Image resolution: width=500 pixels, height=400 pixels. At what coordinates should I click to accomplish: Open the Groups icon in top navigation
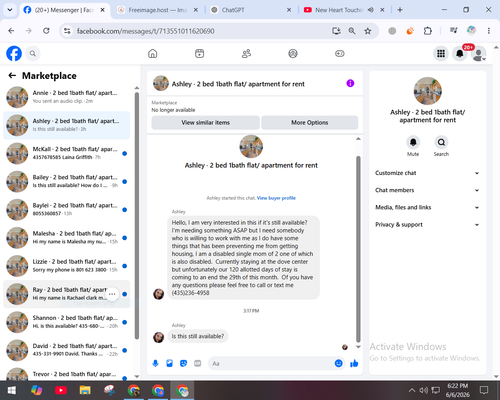pyautogui.click(x=293, y=53)
